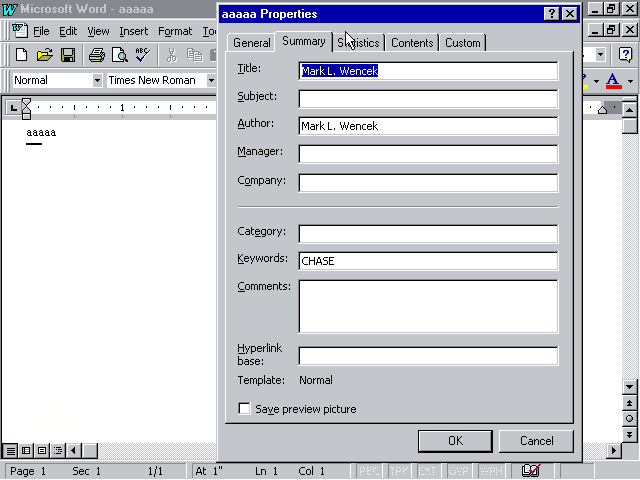The height and width of the screenshot is (480, 640).
Task: Click the dialog's question mark help button
Action: pos(551,14)
